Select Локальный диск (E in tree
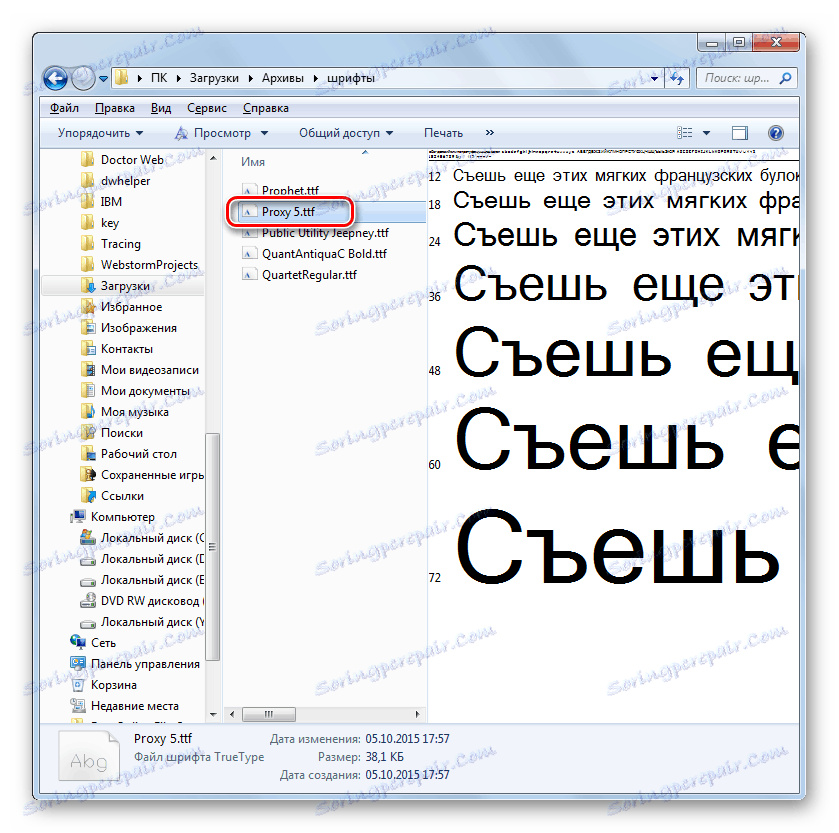Image resolution: width=839 pixels, height=833 pixels. [152, 580]
